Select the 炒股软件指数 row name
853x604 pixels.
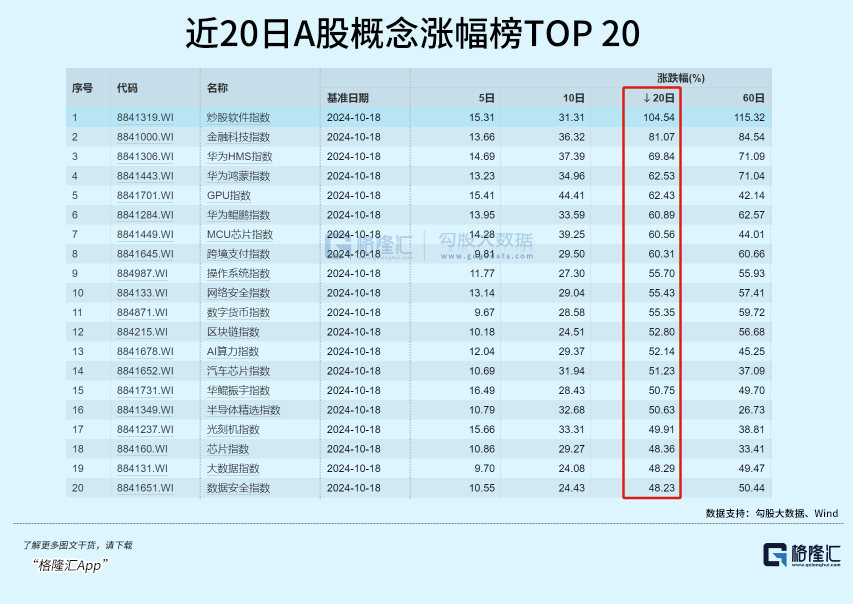[238, 118]
